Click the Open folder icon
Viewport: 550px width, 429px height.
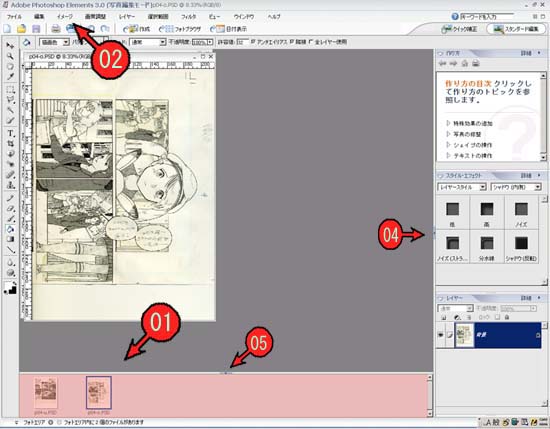coord(21,29)
